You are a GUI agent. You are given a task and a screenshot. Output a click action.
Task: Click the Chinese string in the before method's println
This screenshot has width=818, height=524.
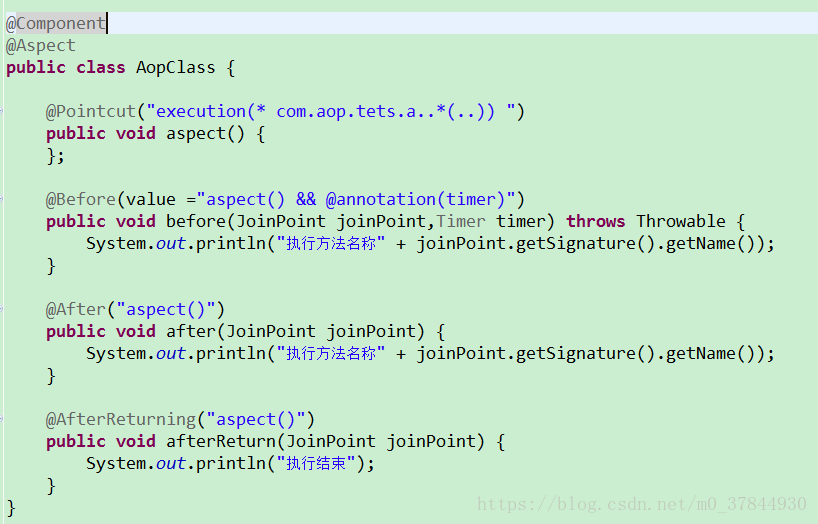click(x=331, y=244)
